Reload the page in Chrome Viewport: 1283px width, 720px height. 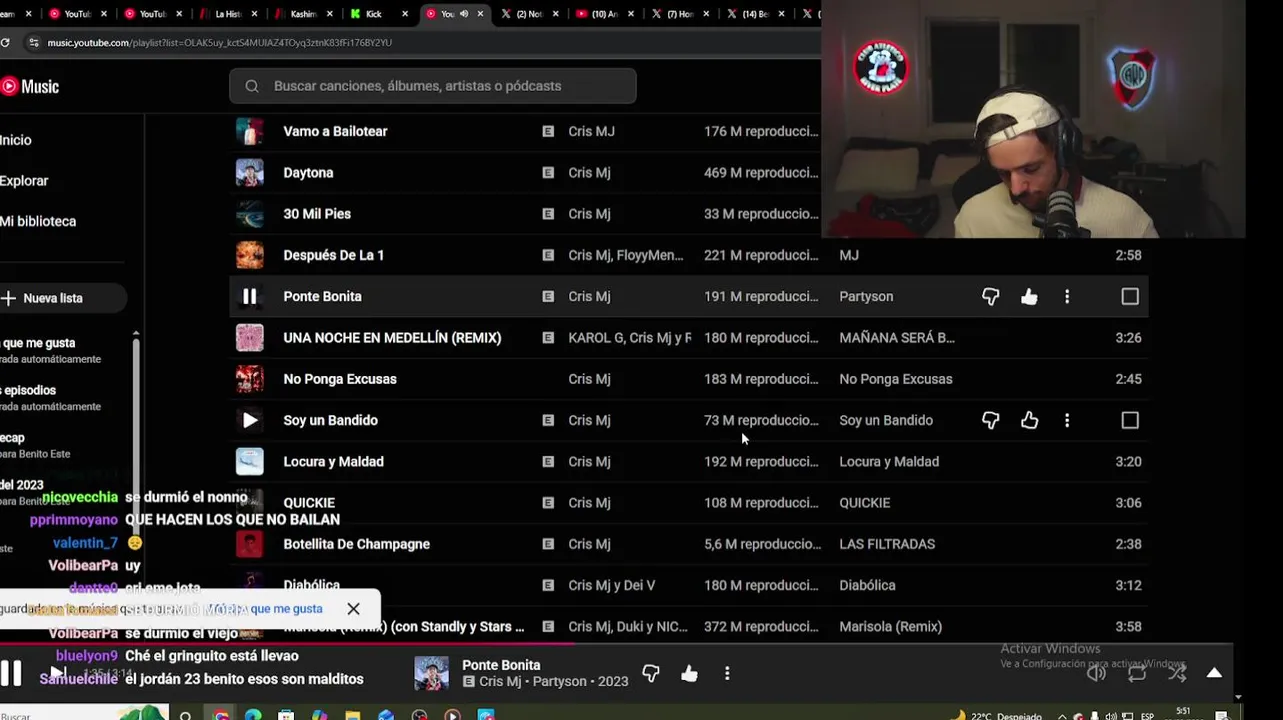click(x=5, y=42)
